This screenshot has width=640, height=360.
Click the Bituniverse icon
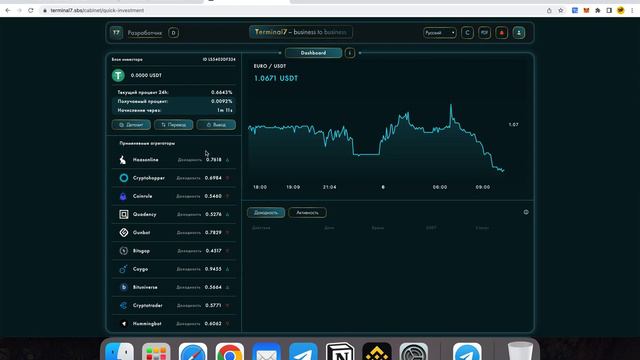pyautogui.click(x=124, y=287)
